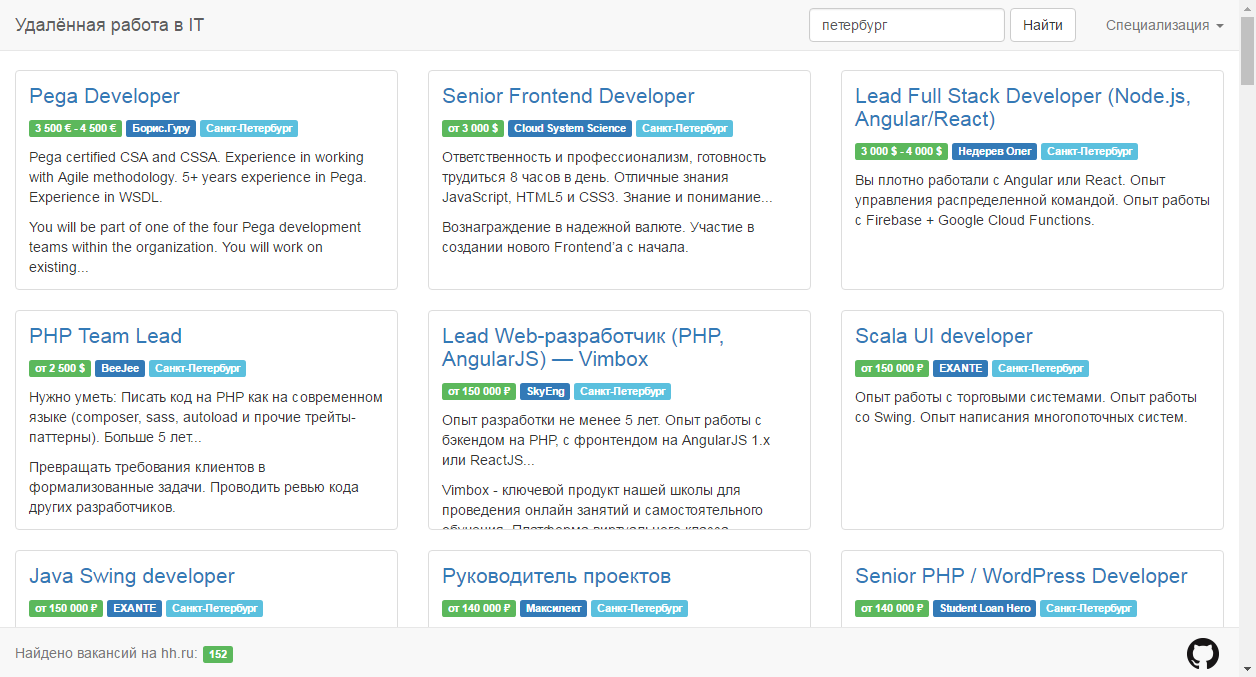Image resolution: width=1256 pixels, height=677 pixels.
Task: Open the Руководитель проектов vacancy
Action: coord(556,576)
